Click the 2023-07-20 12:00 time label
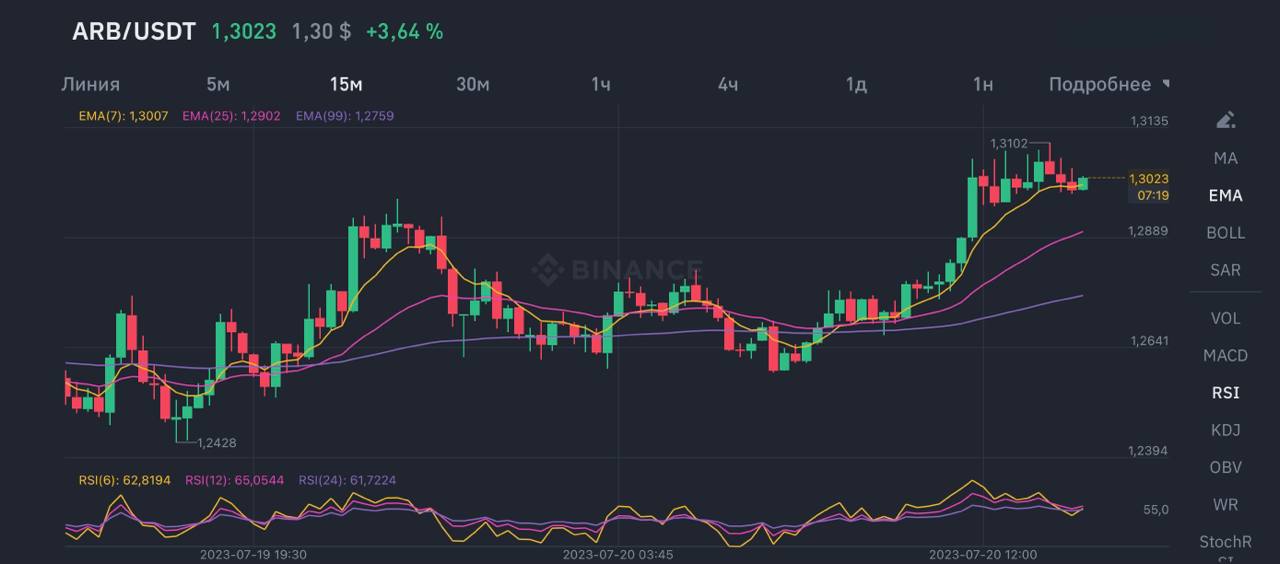 [x=983, y=554]
